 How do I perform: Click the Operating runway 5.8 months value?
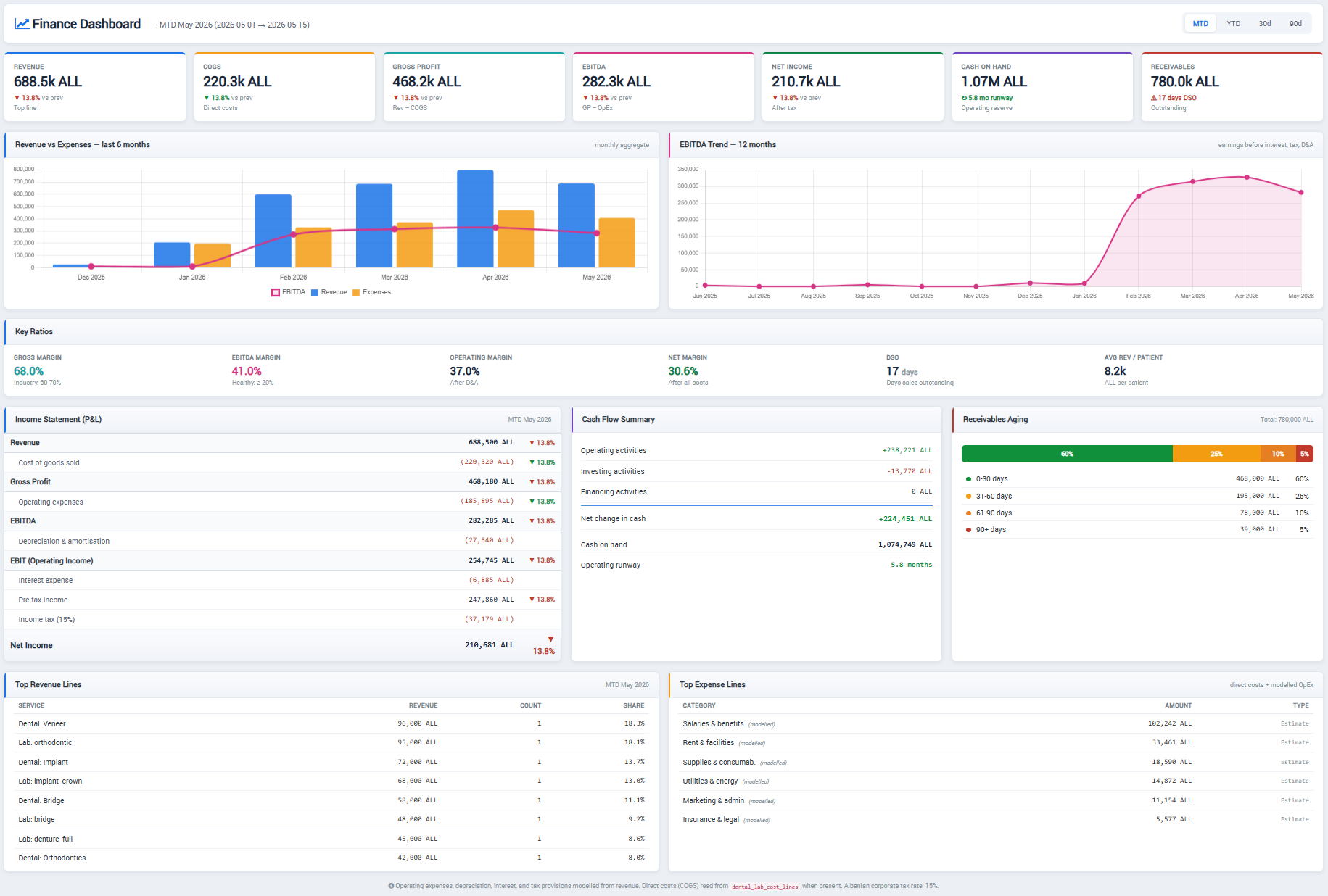coord(912,565)
